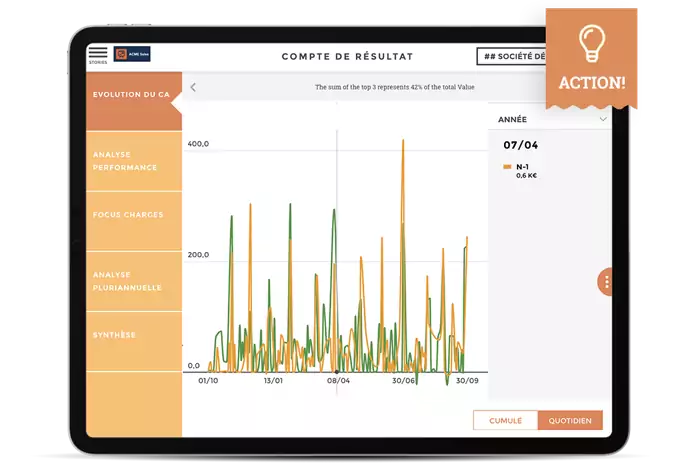This screenshot has height=470, width=688.
Task: Click the back arrow above the chart
Action: pos(193,88)
